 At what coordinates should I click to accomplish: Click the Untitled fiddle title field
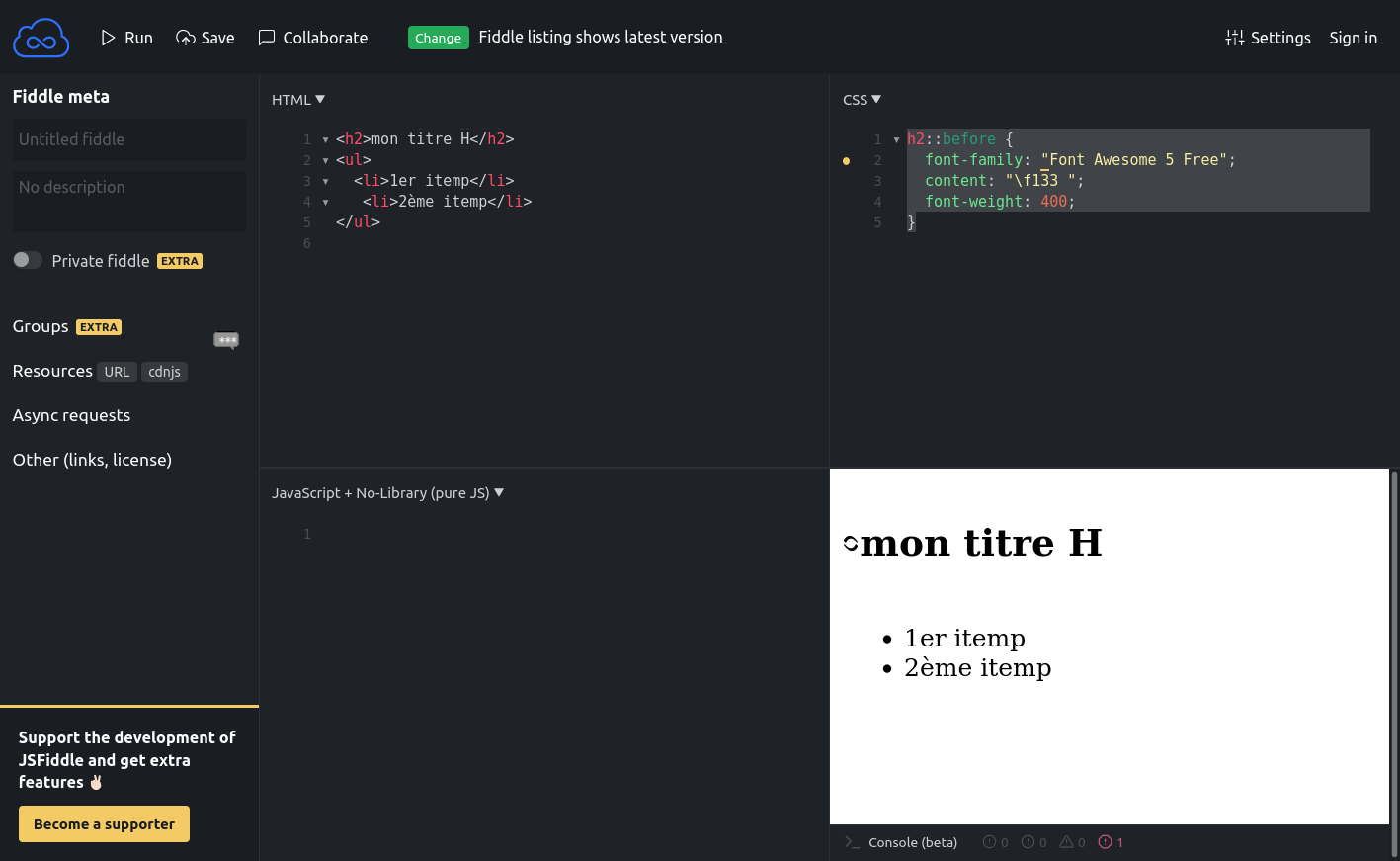point(129,139)
